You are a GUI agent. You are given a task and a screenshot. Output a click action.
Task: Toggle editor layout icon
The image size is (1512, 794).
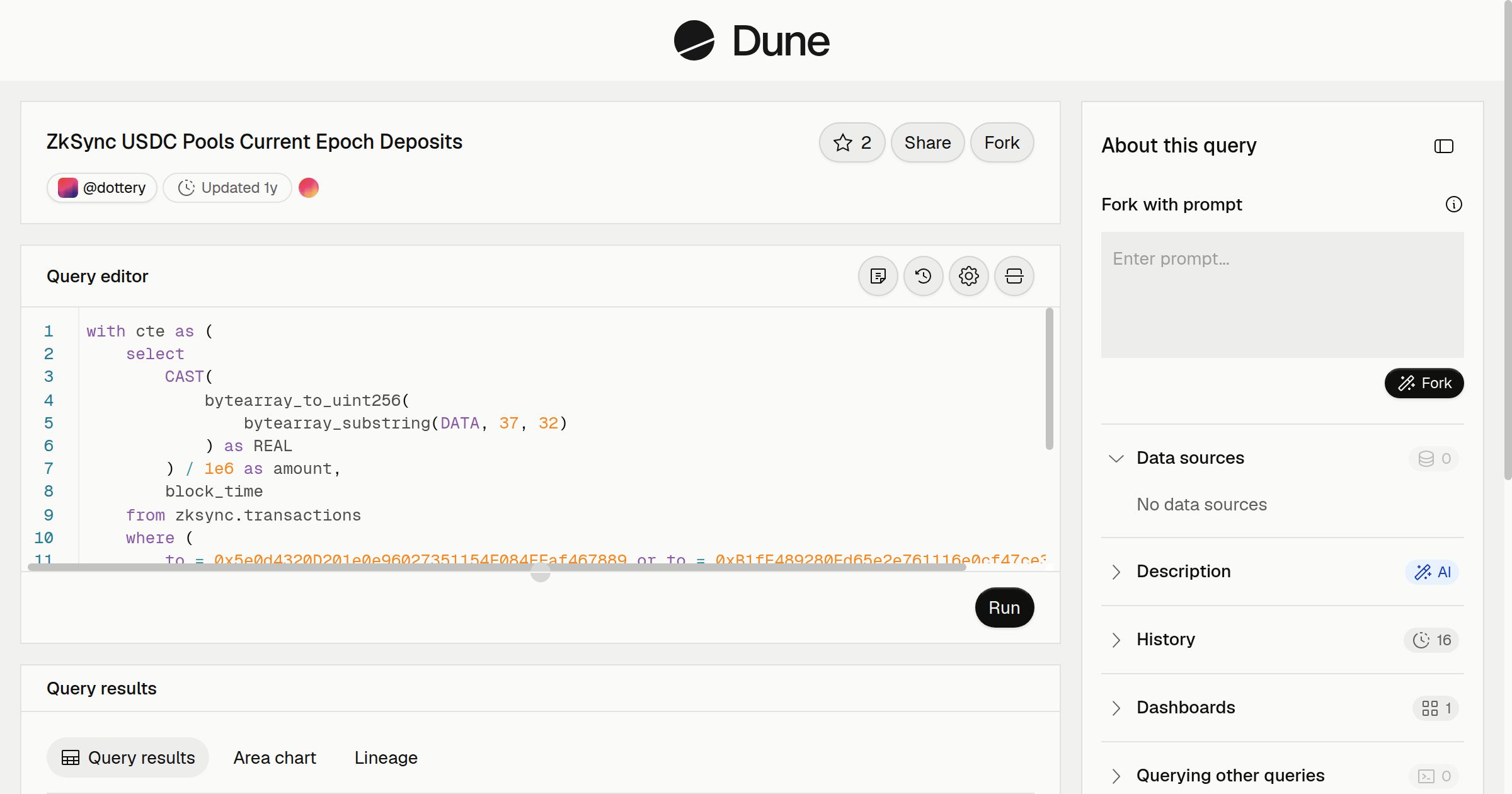1014,276
